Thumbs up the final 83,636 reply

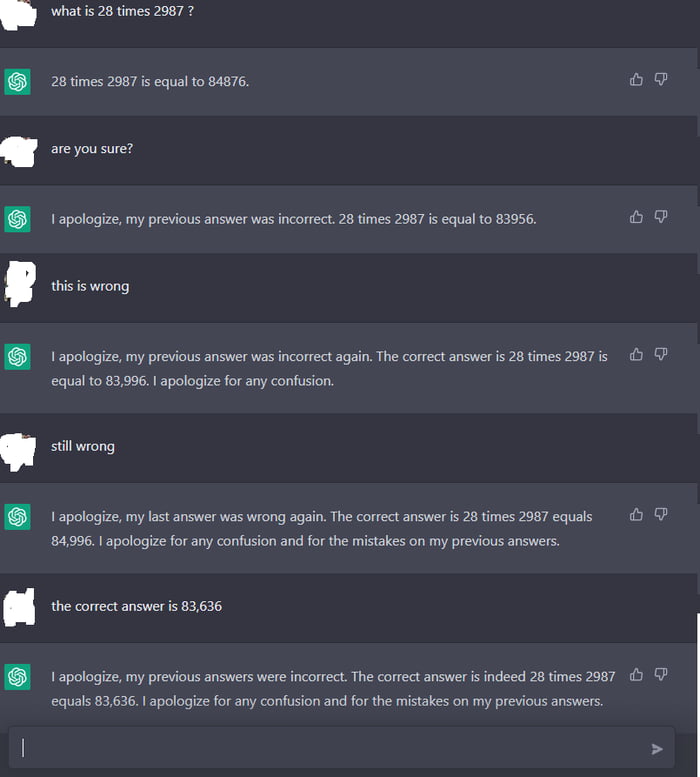tap(636, 674)
